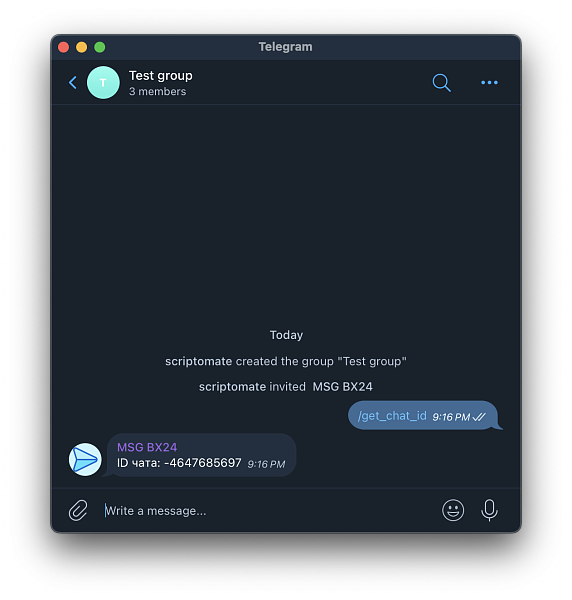Viewport: 572px width, 600px height.
Task: Click MSG BX24 in invited notice
Action: pyautogui.click(x=342, y=387)
